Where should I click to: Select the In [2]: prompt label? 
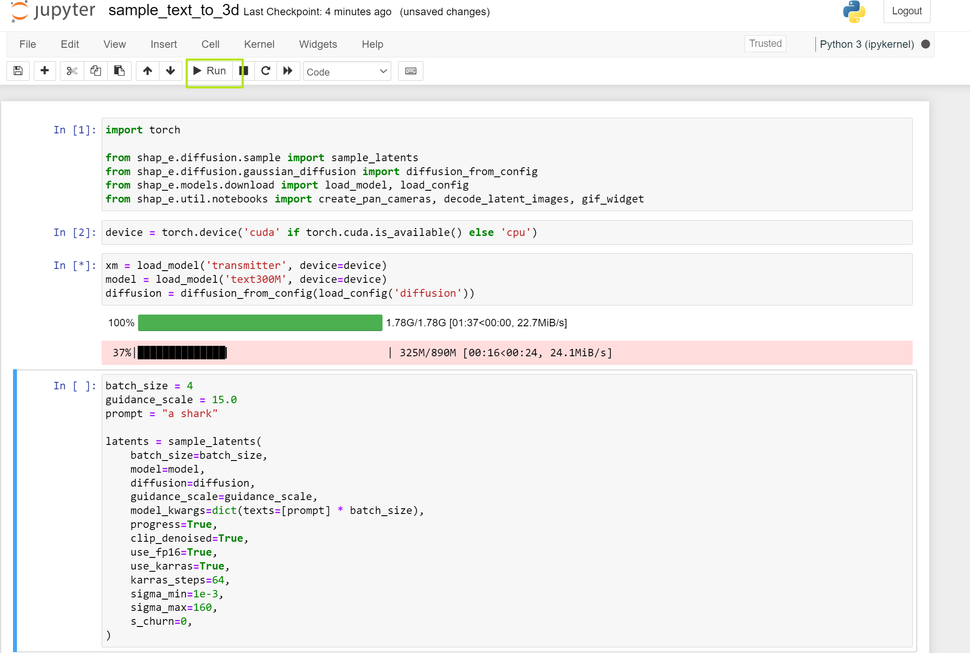pos(75,233)
